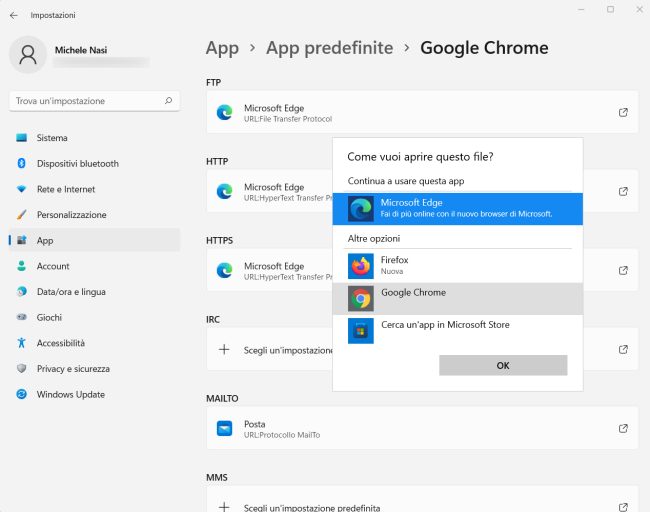Viewport: 650px width, 512px height.
Task: Click the Microsoft Edge icon in dialog
Action: 361,209
